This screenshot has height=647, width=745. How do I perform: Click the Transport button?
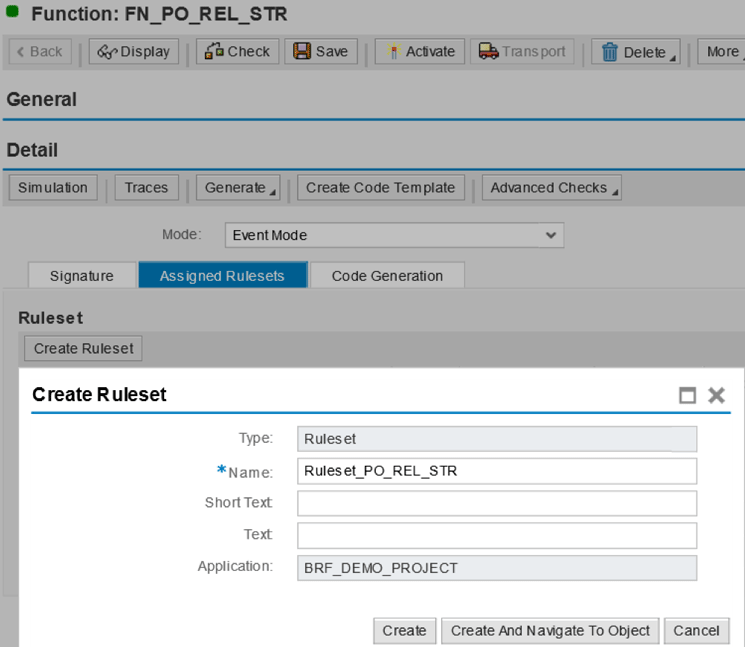point(522,51)
